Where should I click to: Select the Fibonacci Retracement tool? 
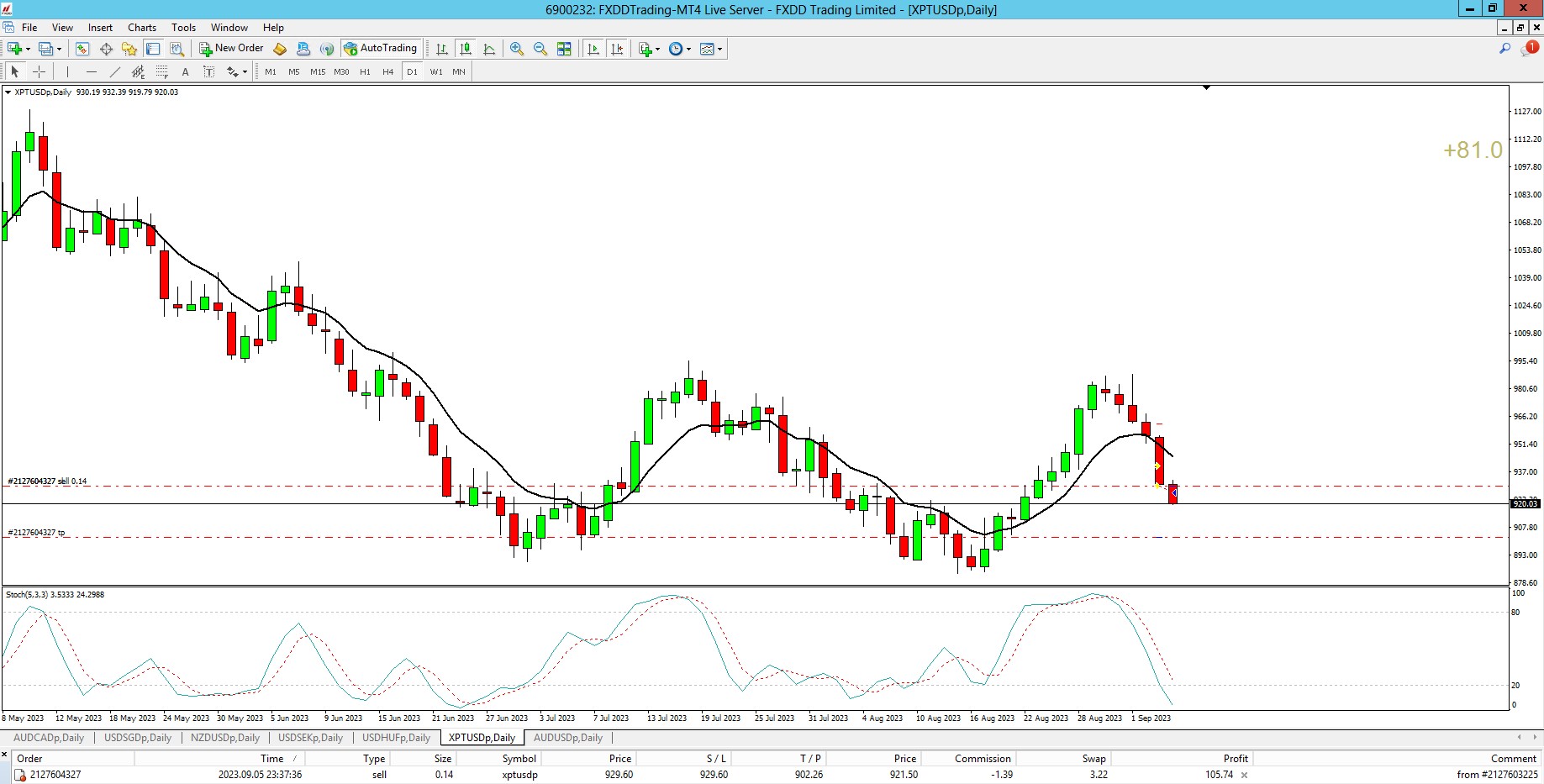[x=161, y=71]
